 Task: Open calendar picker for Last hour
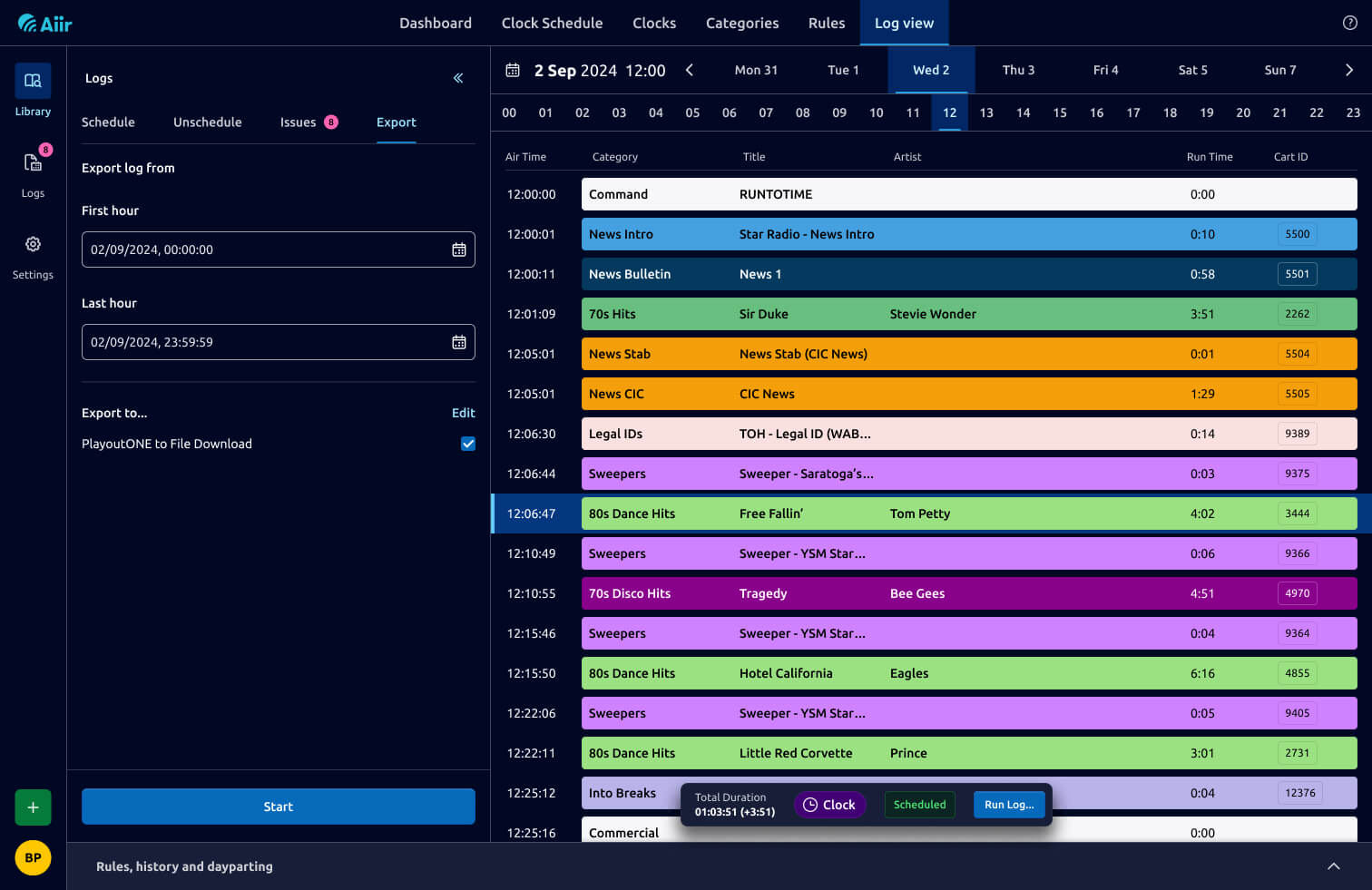[x=459, y=342]
